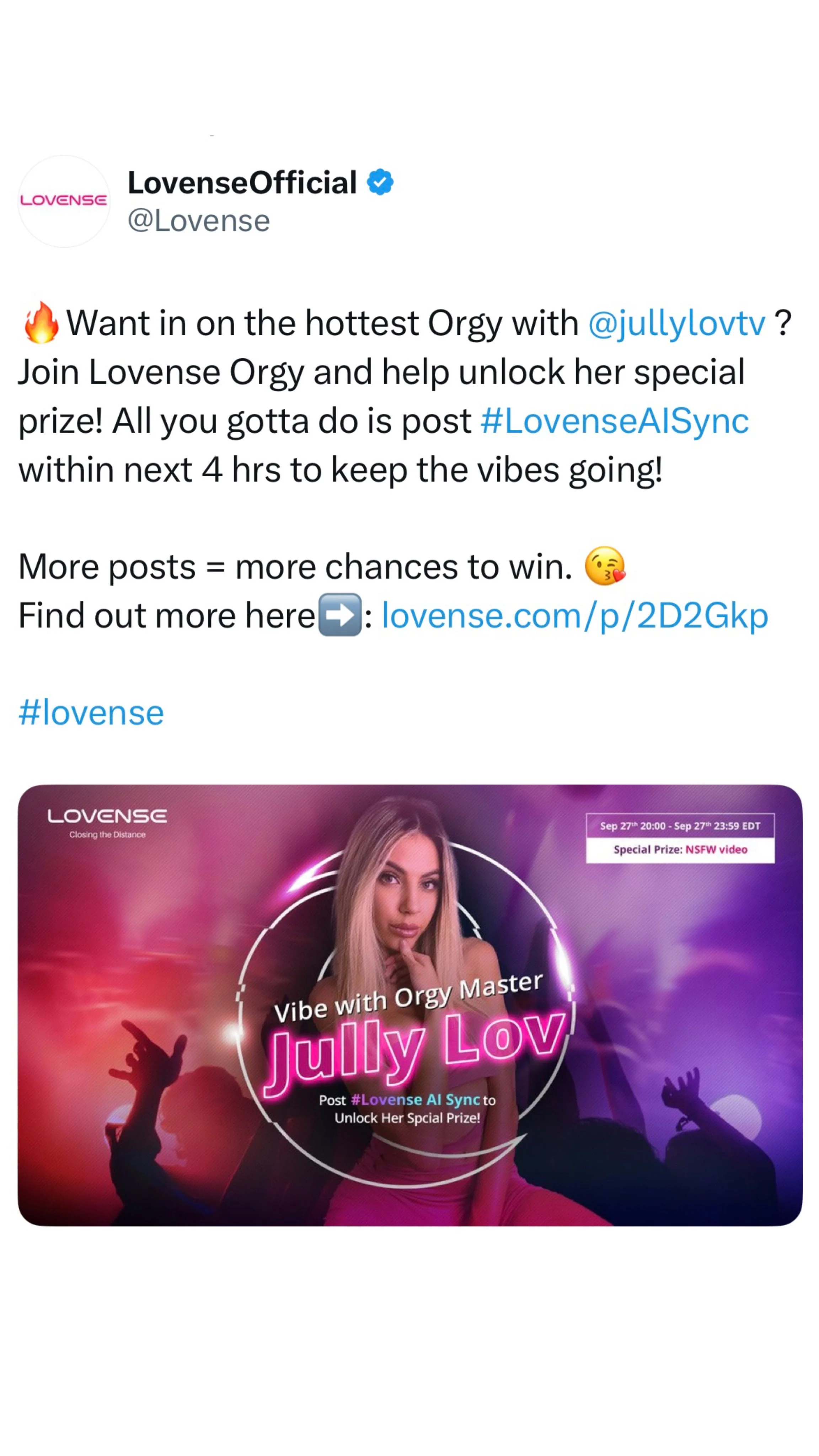
Task: Tap the #lovense hashtag
Action: pos(91,713)
